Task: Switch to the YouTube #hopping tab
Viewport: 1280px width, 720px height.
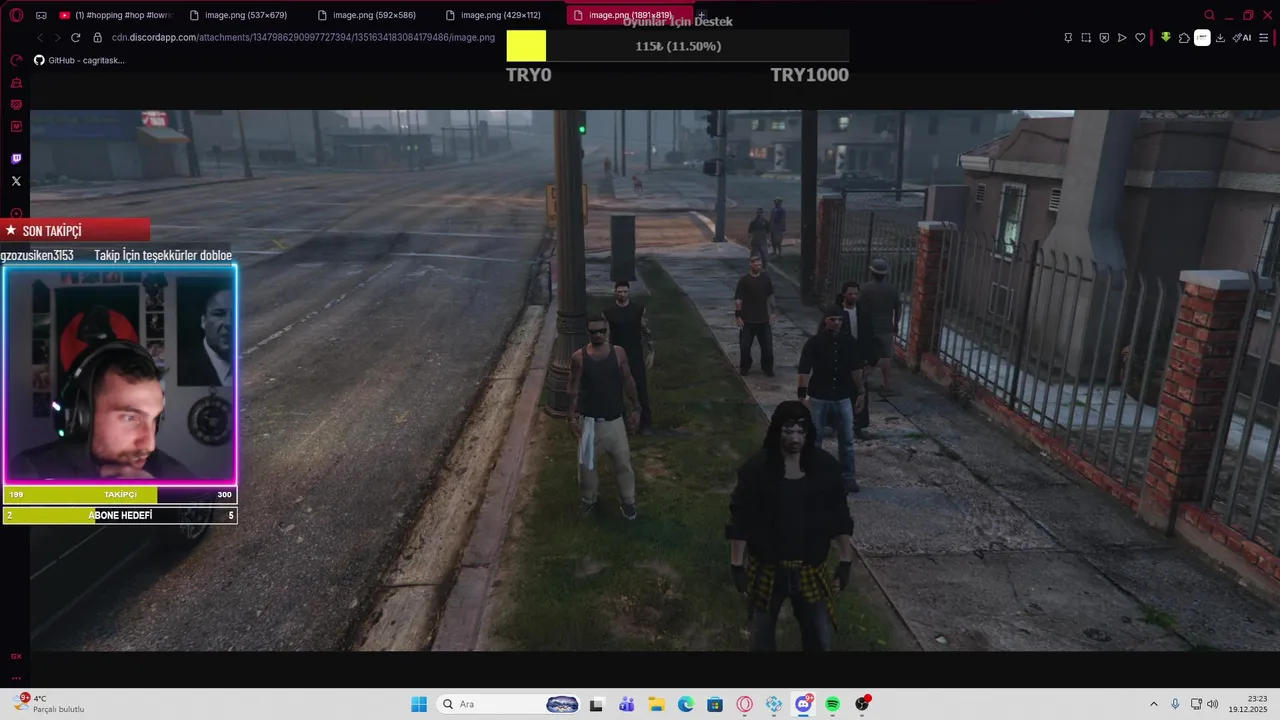Action: pyautogui.click(x=118, y=15)
